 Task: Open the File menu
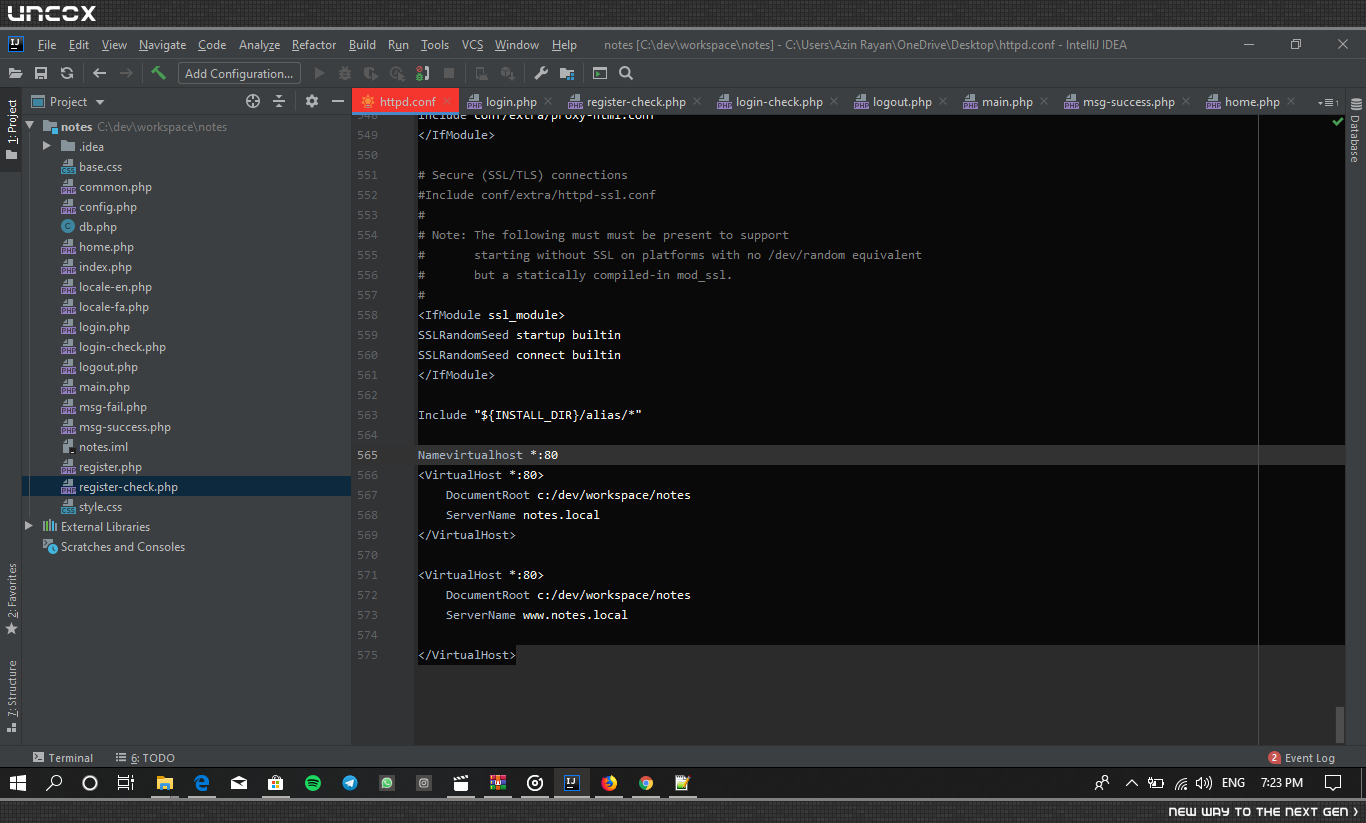coord(47,45)
